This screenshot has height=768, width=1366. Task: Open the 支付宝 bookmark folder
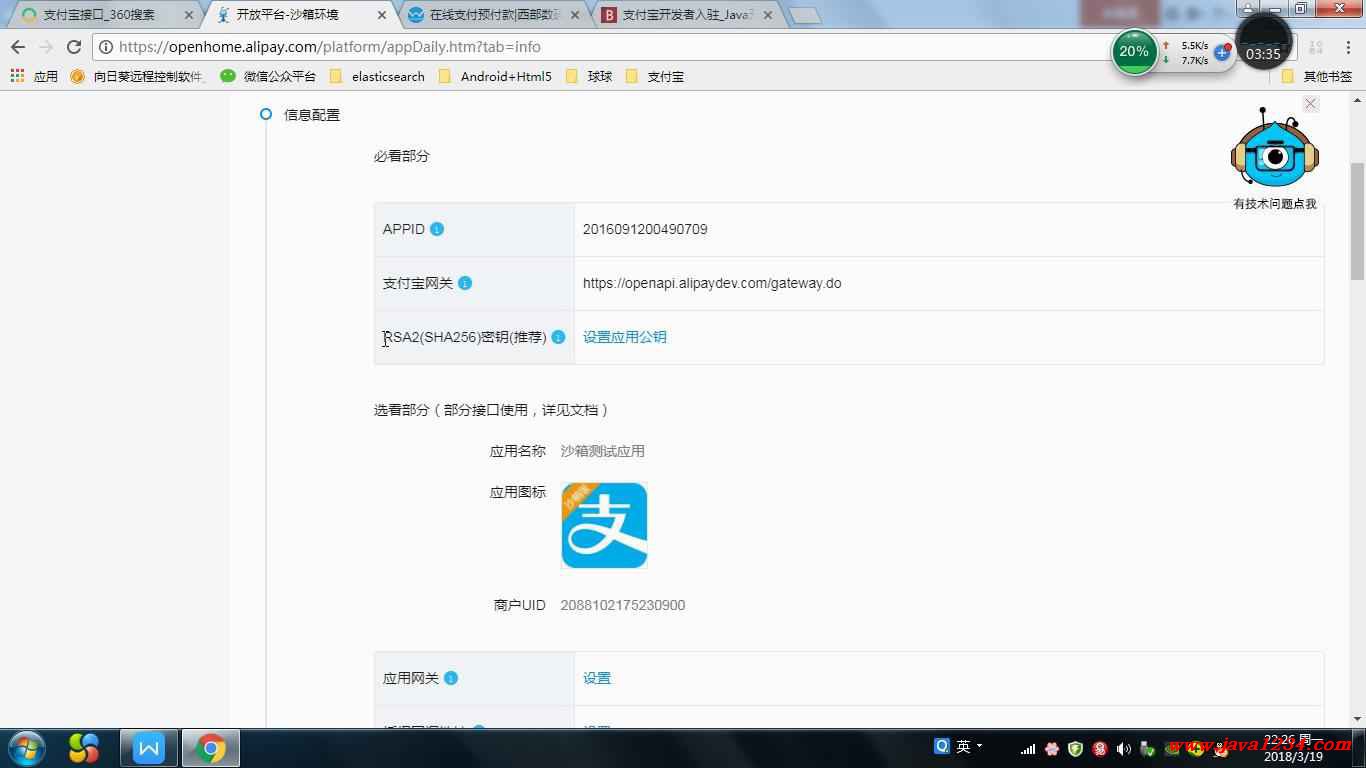[x=654, y=76]
